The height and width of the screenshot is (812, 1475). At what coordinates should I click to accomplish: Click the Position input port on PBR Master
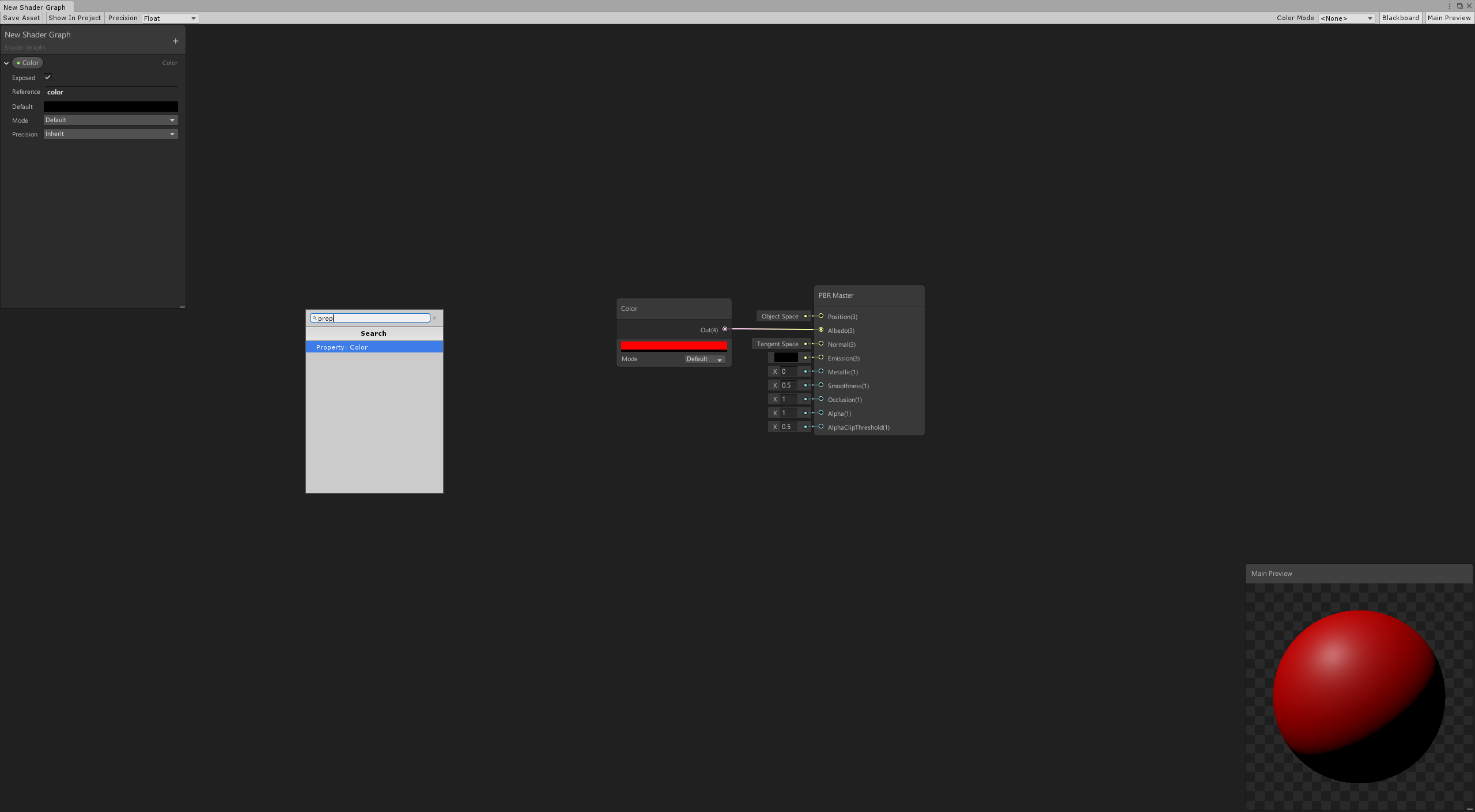[821, 316]
